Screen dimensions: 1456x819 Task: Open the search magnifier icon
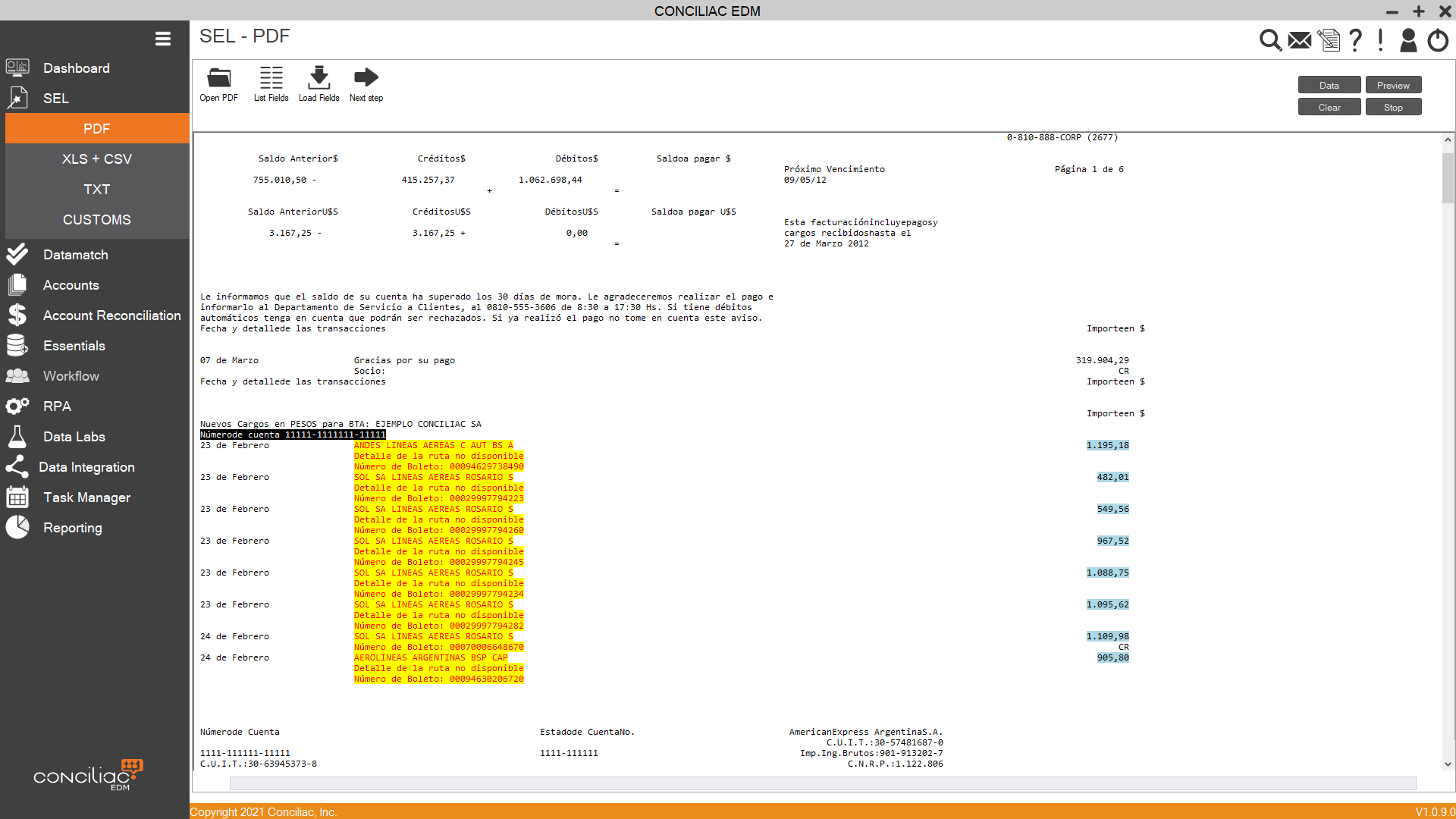tap(1270, 40)
